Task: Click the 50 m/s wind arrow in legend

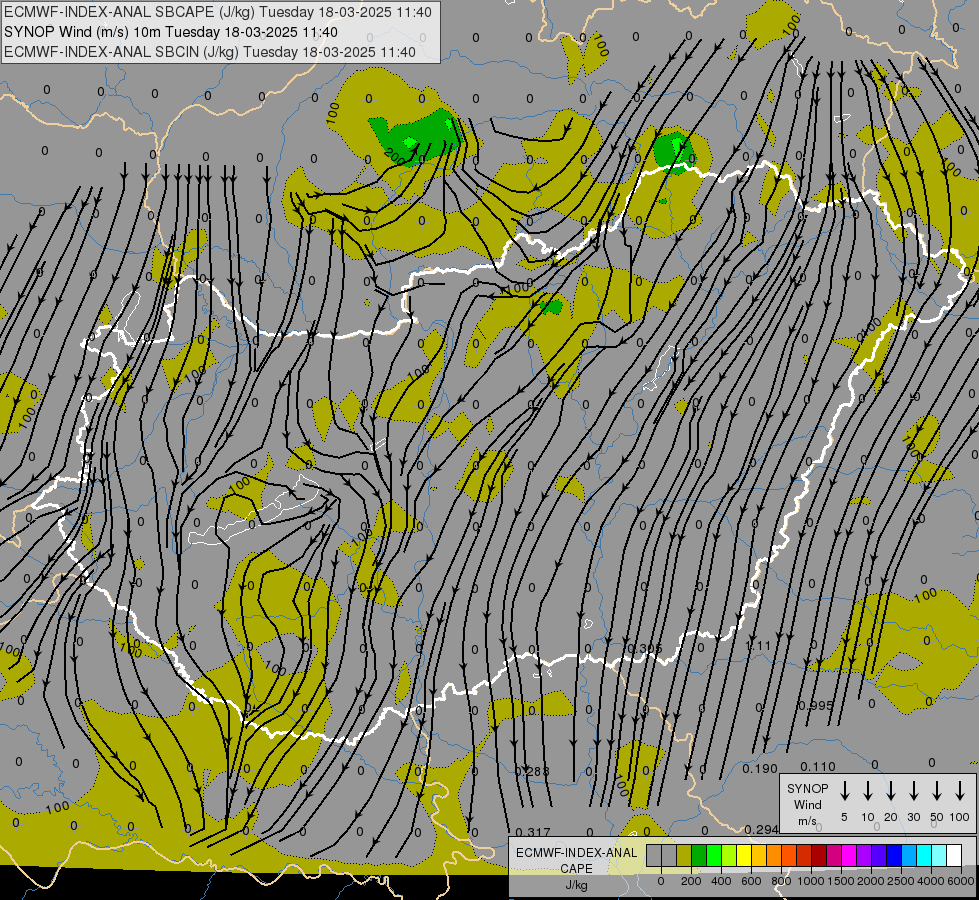Action: coord(937,791)
